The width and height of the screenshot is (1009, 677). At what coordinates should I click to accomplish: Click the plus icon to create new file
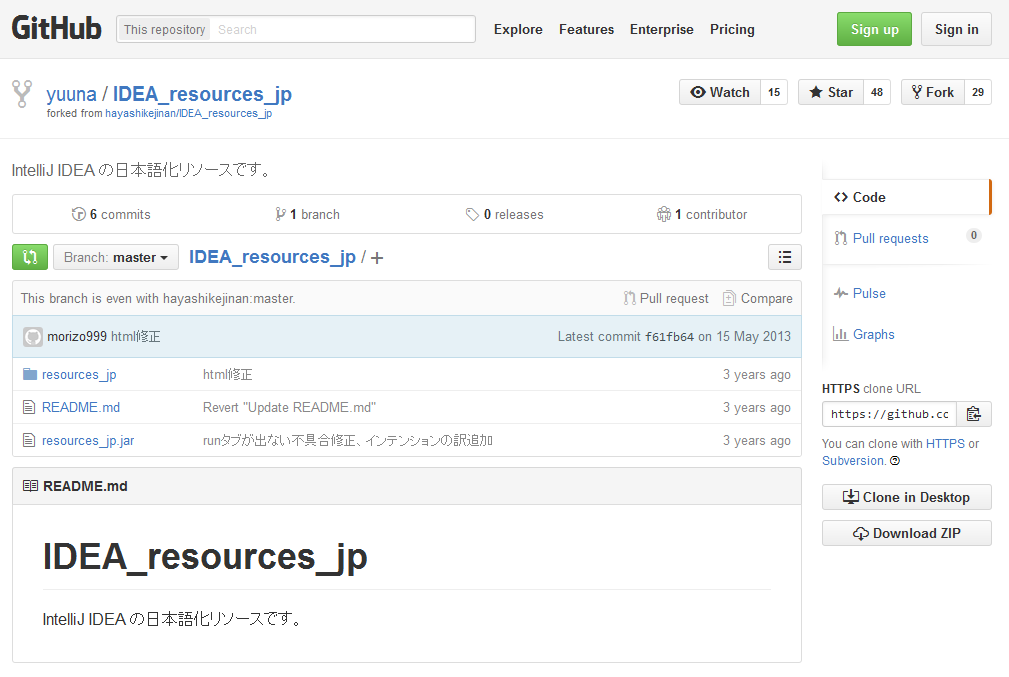pyautogui.click(x=377, y=258)
